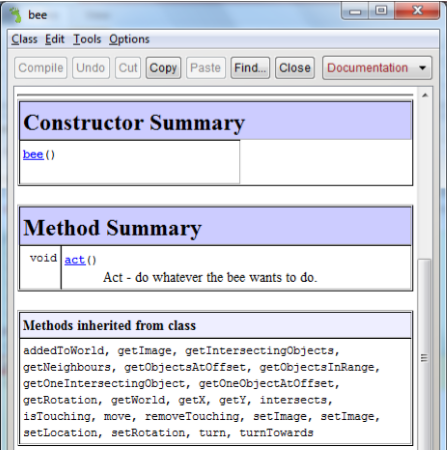The width and height of the screenshot is (448, 450).
Task: Click the Greenfoot foot icon in title bar
Action: pos(15,15)
